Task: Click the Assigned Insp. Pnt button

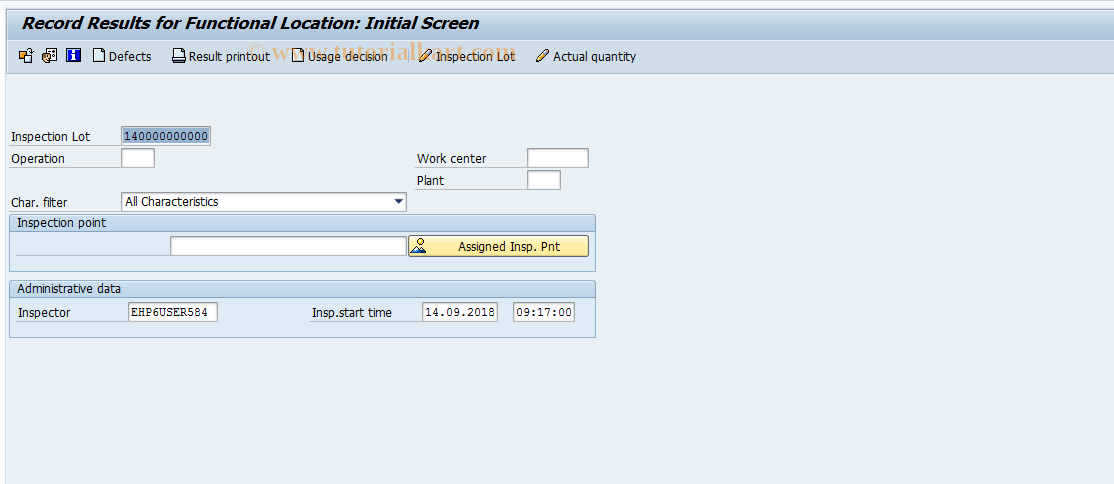Action: click(498, 246)
